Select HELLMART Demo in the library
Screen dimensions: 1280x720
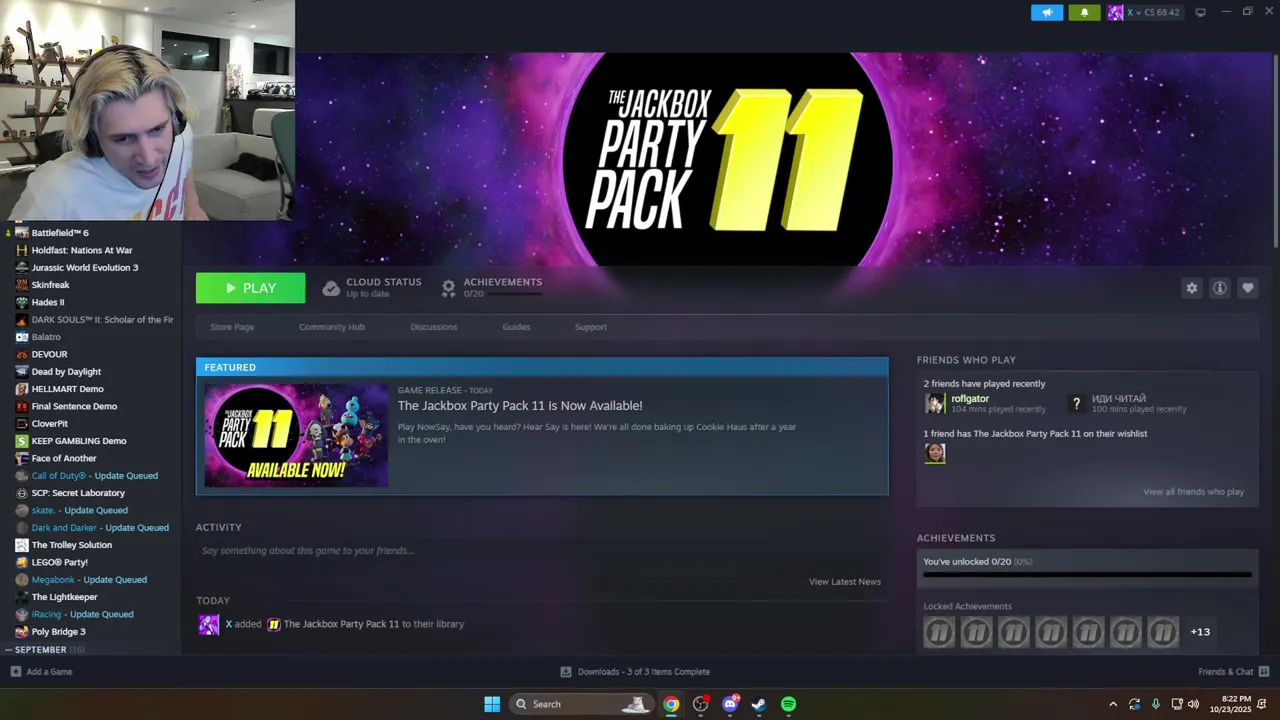coord(67,389)
